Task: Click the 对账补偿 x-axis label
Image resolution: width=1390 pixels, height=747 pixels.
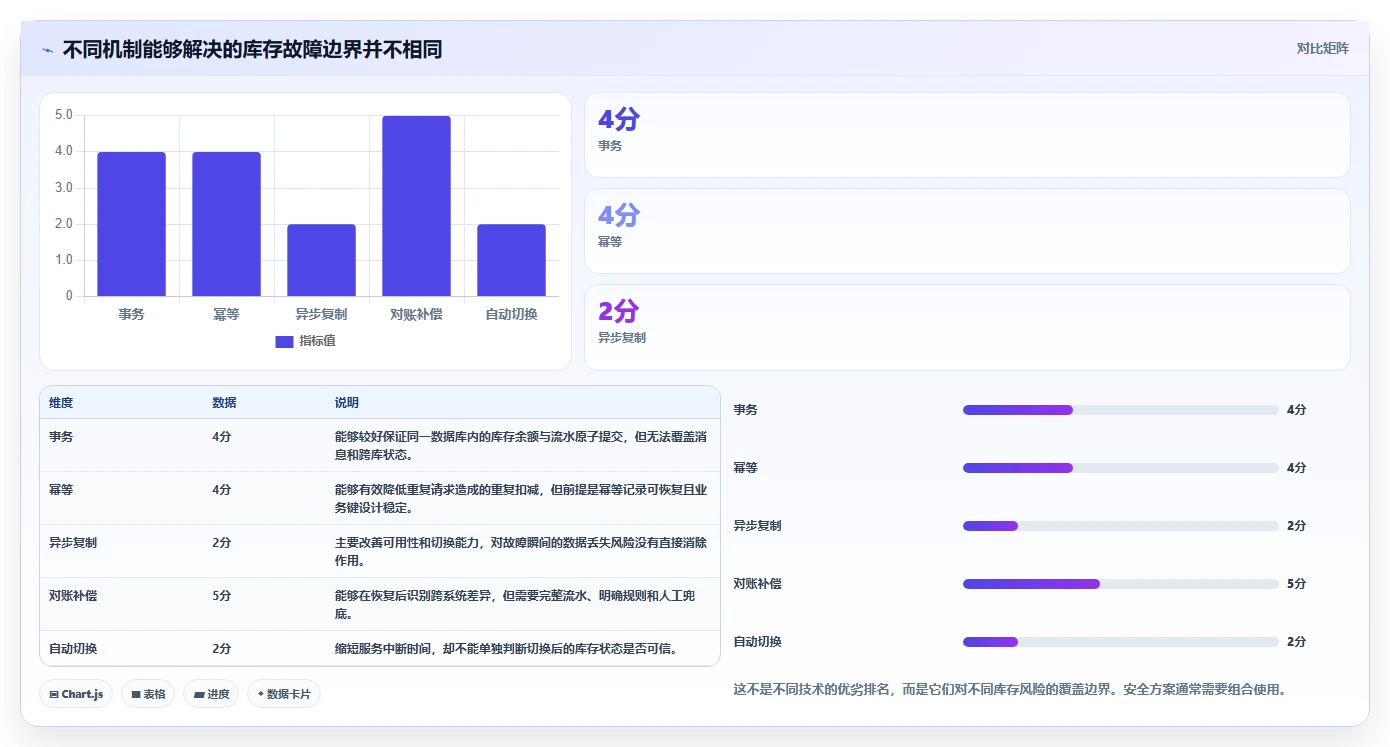Action: [416, 314]
